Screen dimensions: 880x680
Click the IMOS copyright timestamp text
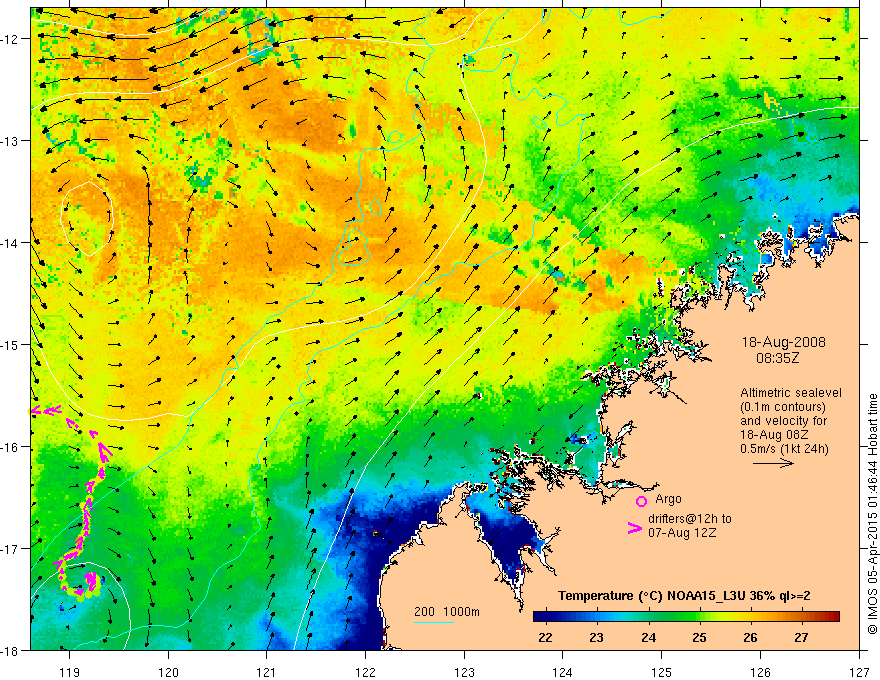(873, 513)
